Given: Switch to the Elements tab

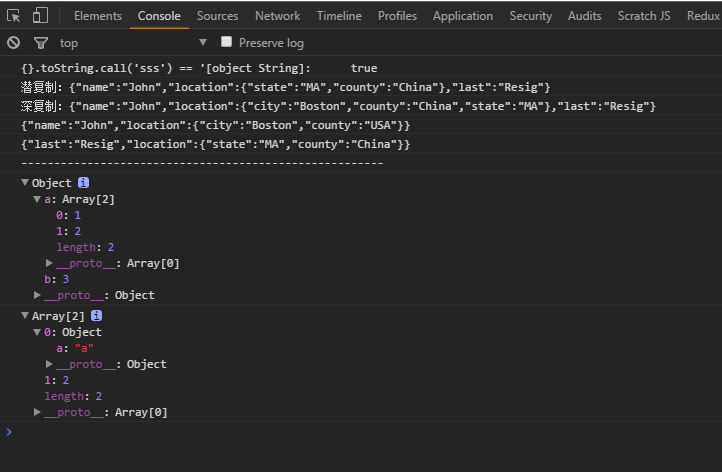Looking at the screenshot, I should click(x=98, y=15).
